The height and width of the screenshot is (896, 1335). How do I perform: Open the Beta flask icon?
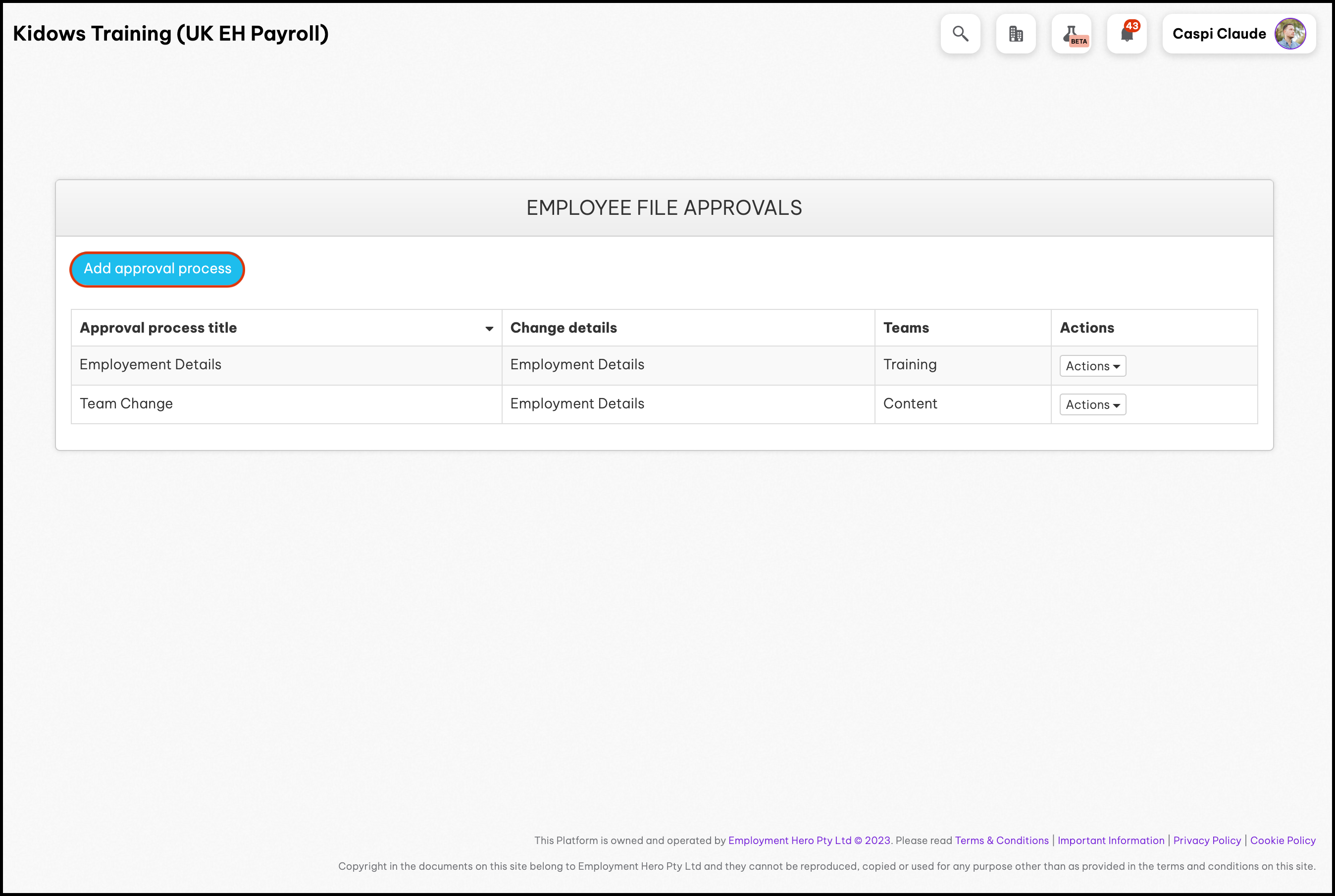[x=1071, y=34]
